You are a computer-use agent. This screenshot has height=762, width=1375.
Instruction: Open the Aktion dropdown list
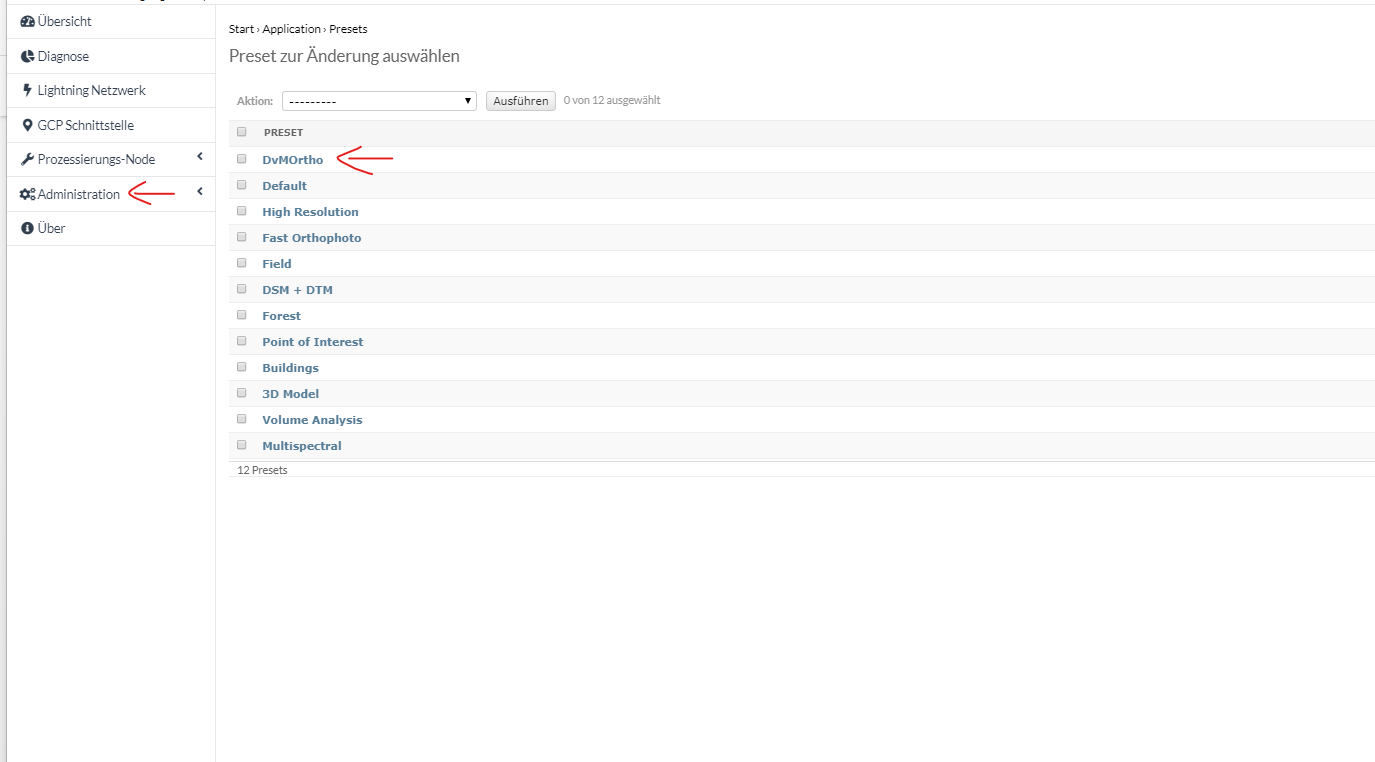(379, 101)
